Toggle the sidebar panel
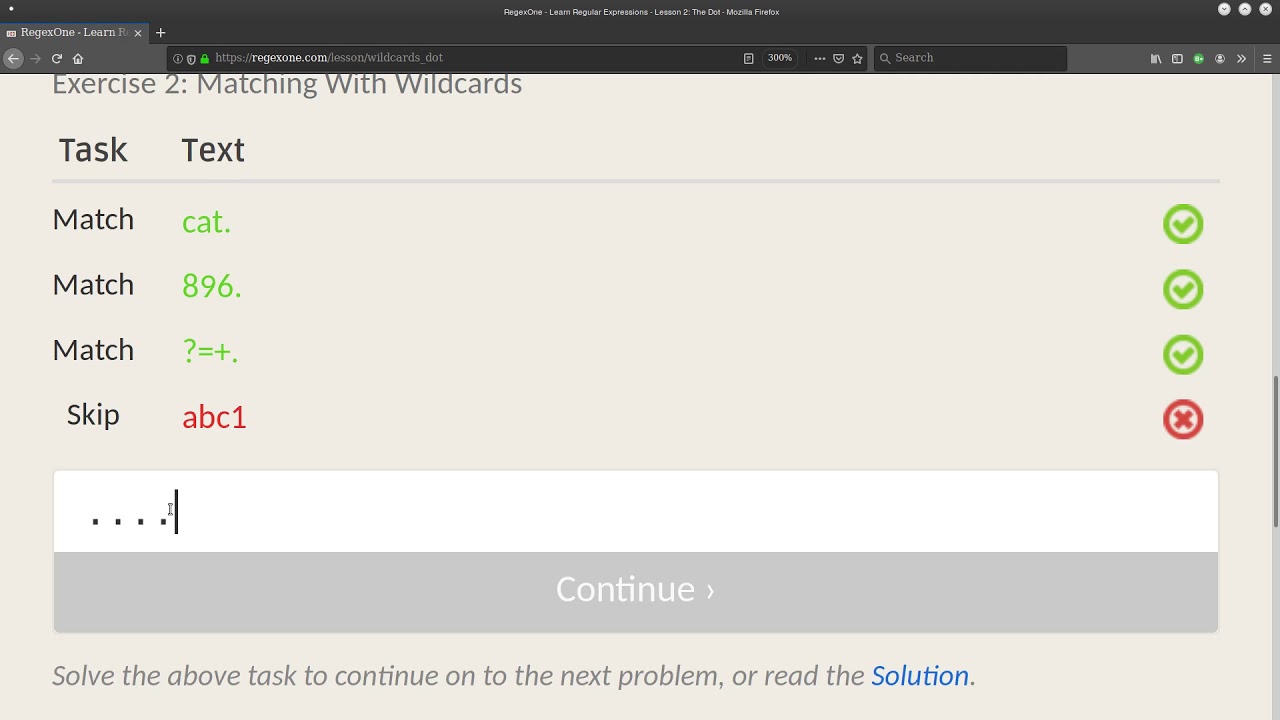 (x=1177, y=59)
